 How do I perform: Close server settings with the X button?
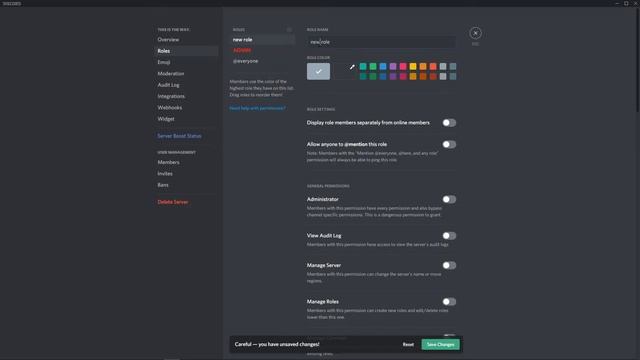[475, 33]
